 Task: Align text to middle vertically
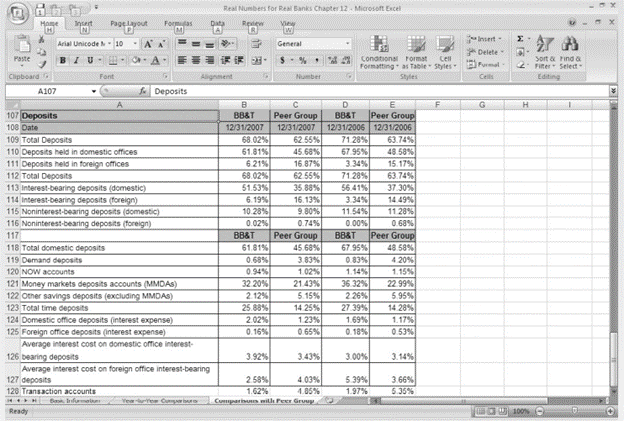[x=196, y=43]
